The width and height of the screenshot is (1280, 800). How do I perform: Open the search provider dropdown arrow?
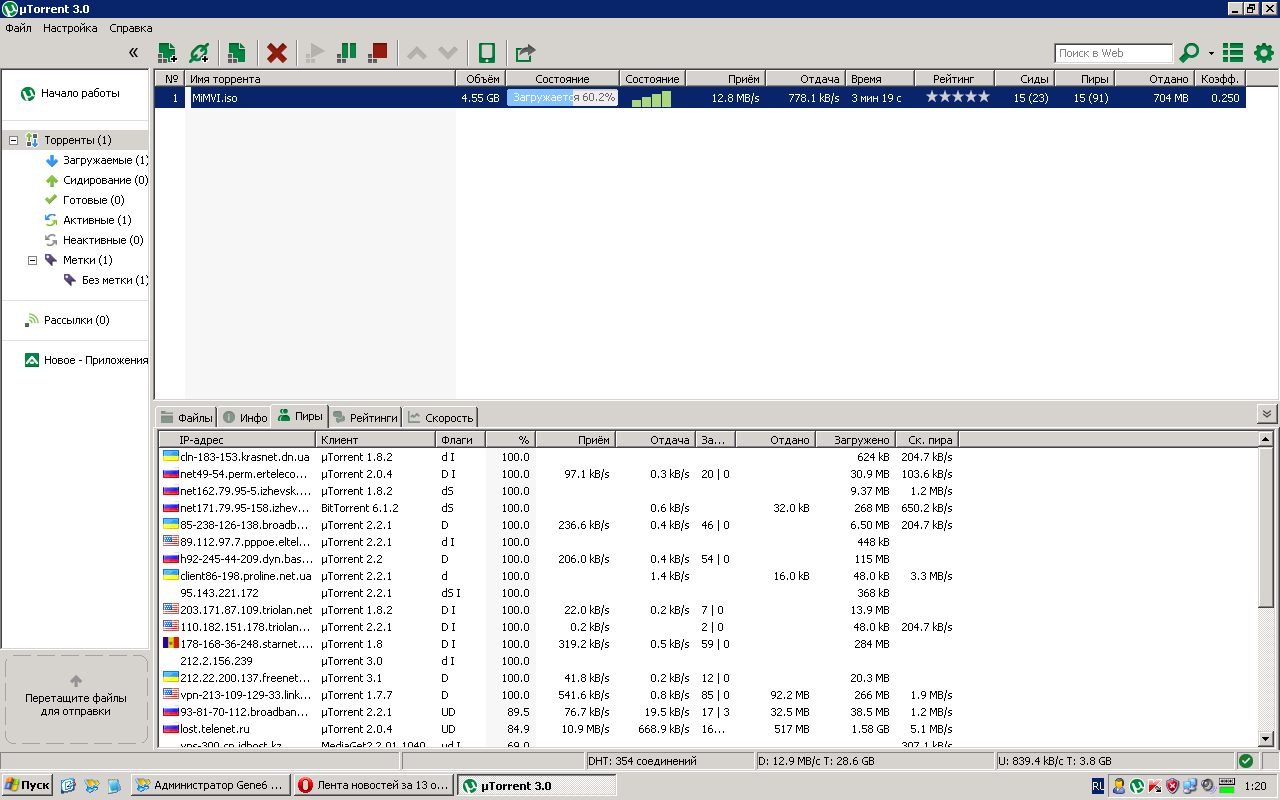point(1211,54)
